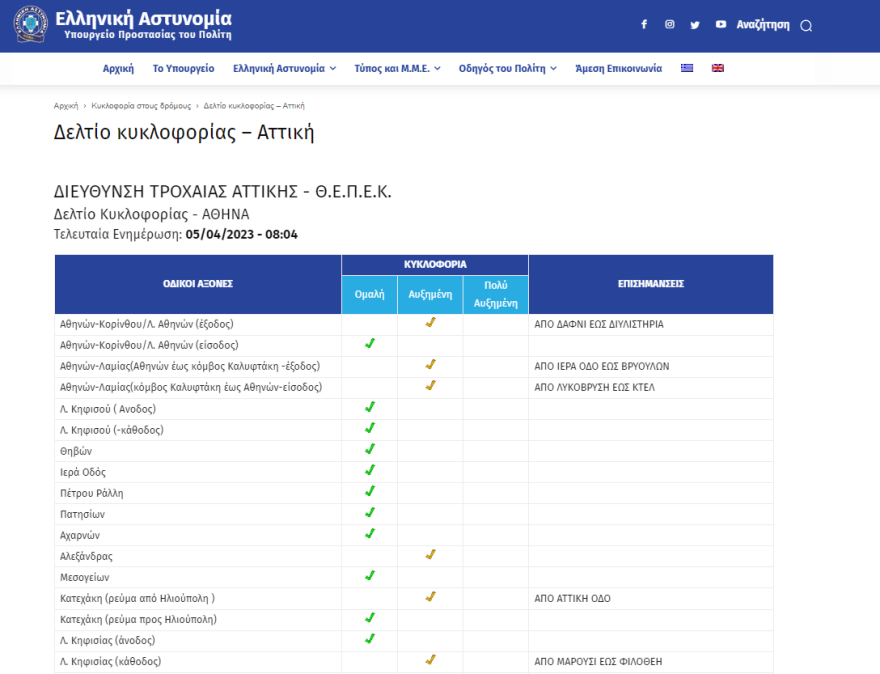Screen dimensions: 880x674
Task: Expand the Τύπος και Μ.Μ.Ε. dropdown
Action: tap(397, 68)
